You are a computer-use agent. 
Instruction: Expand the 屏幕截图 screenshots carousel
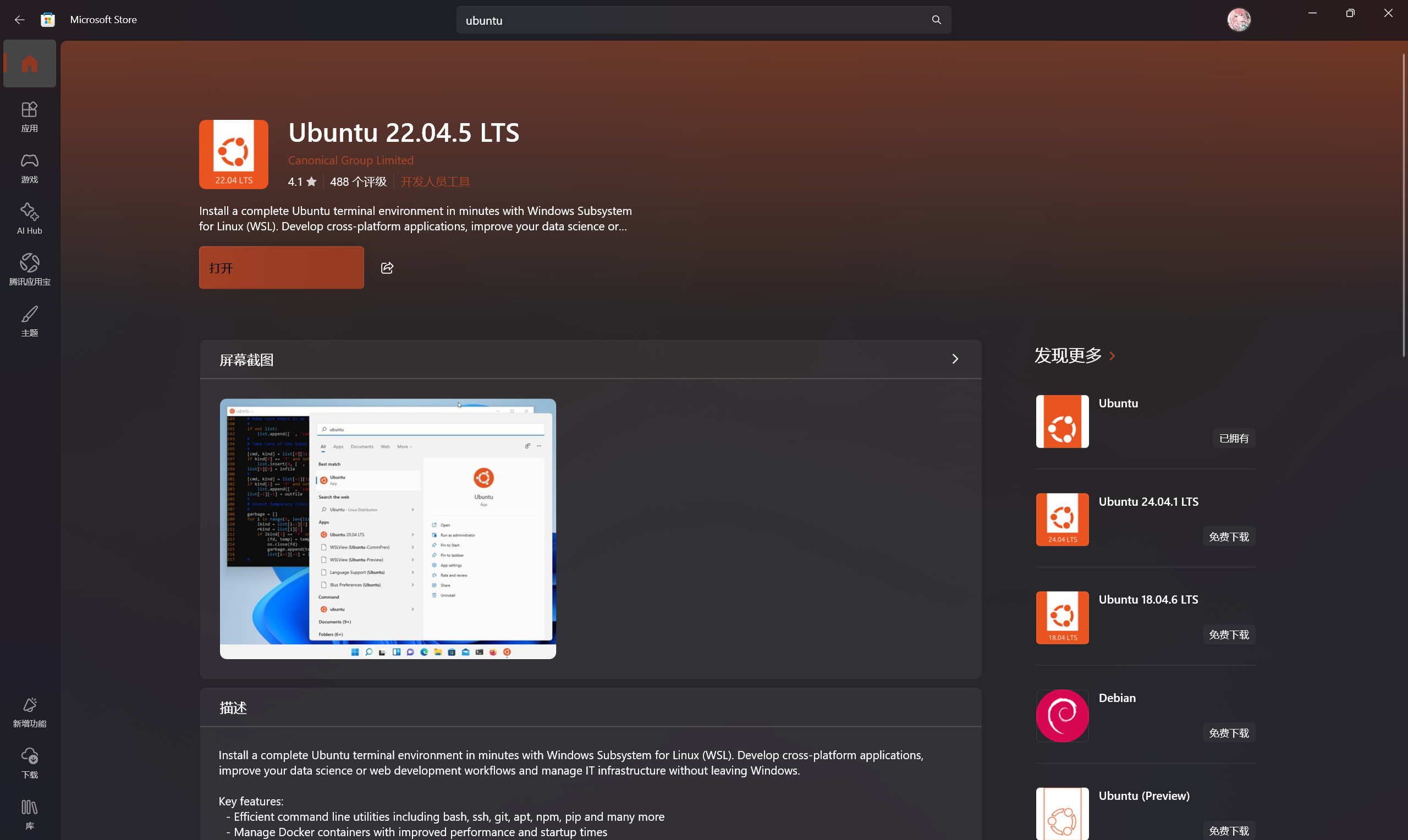[x=955, y=359]
